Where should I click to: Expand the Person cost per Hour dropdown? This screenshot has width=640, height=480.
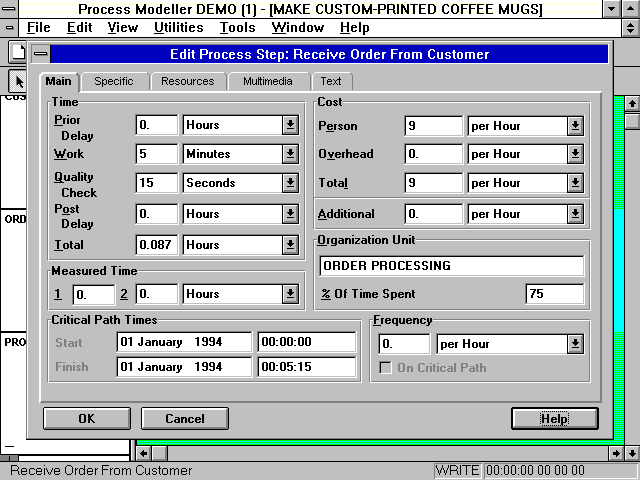(575, 126)
